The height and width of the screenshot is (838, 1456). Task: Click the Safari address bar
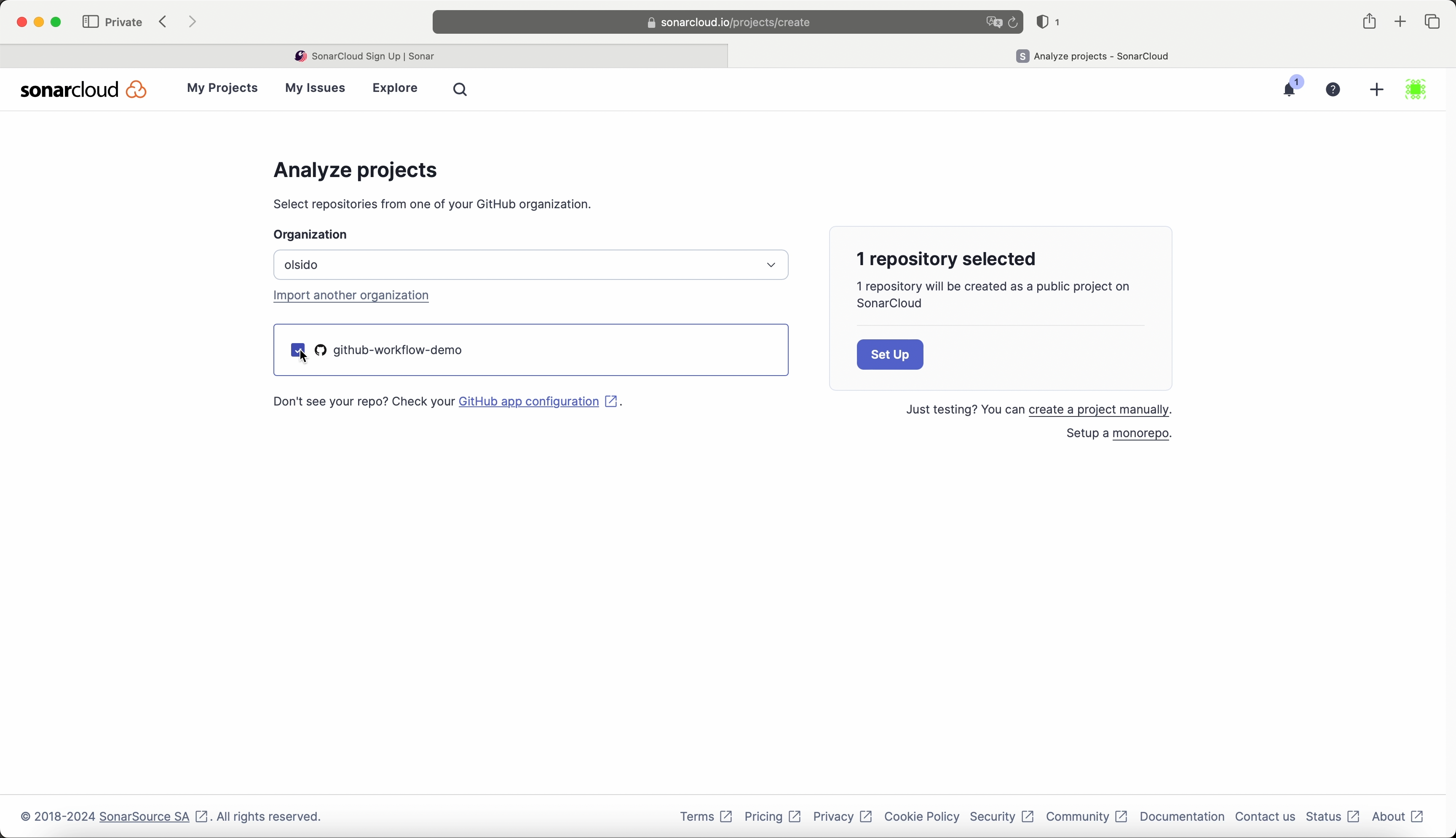(728, 22)
